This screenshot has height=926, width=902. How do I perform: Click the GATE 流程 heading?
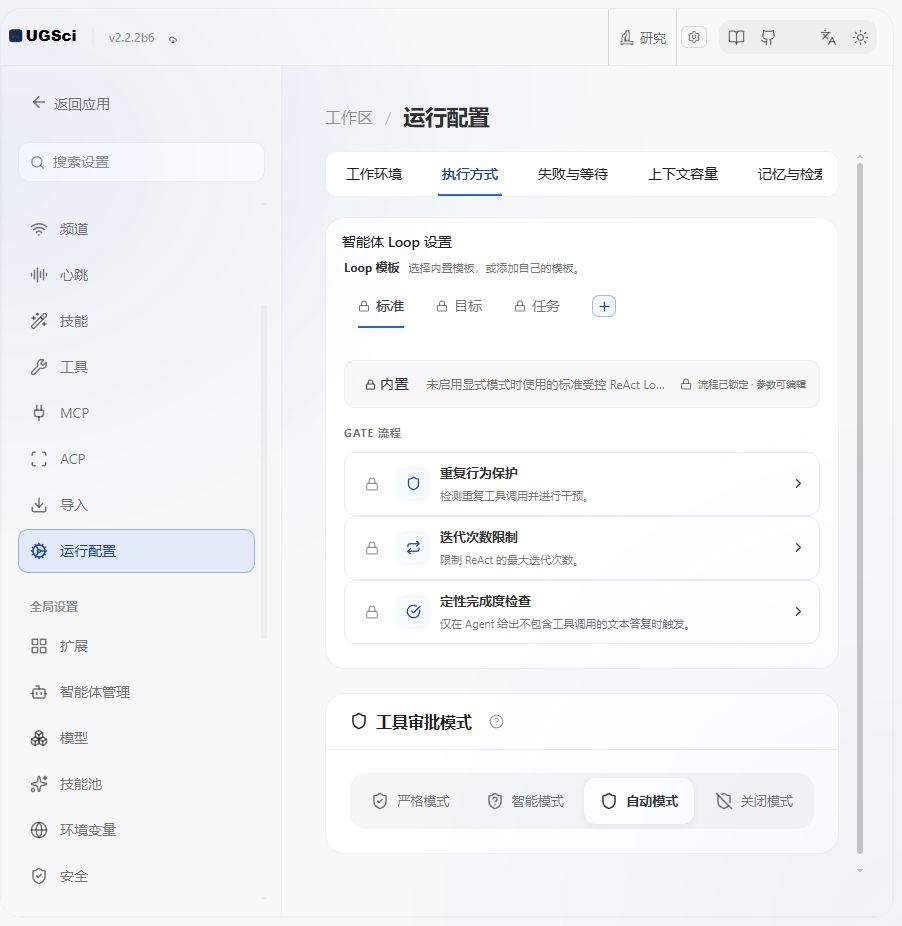(372, 433)
